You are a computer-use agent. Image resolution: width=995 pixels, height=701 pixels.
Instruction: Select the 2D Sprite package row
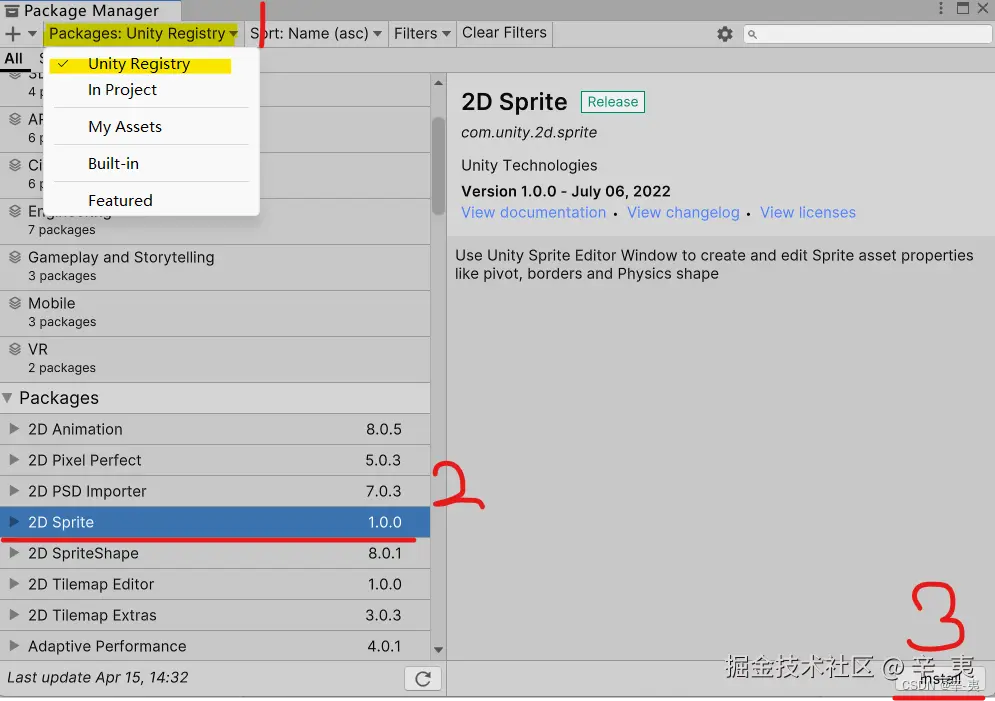tap(215, 522)
